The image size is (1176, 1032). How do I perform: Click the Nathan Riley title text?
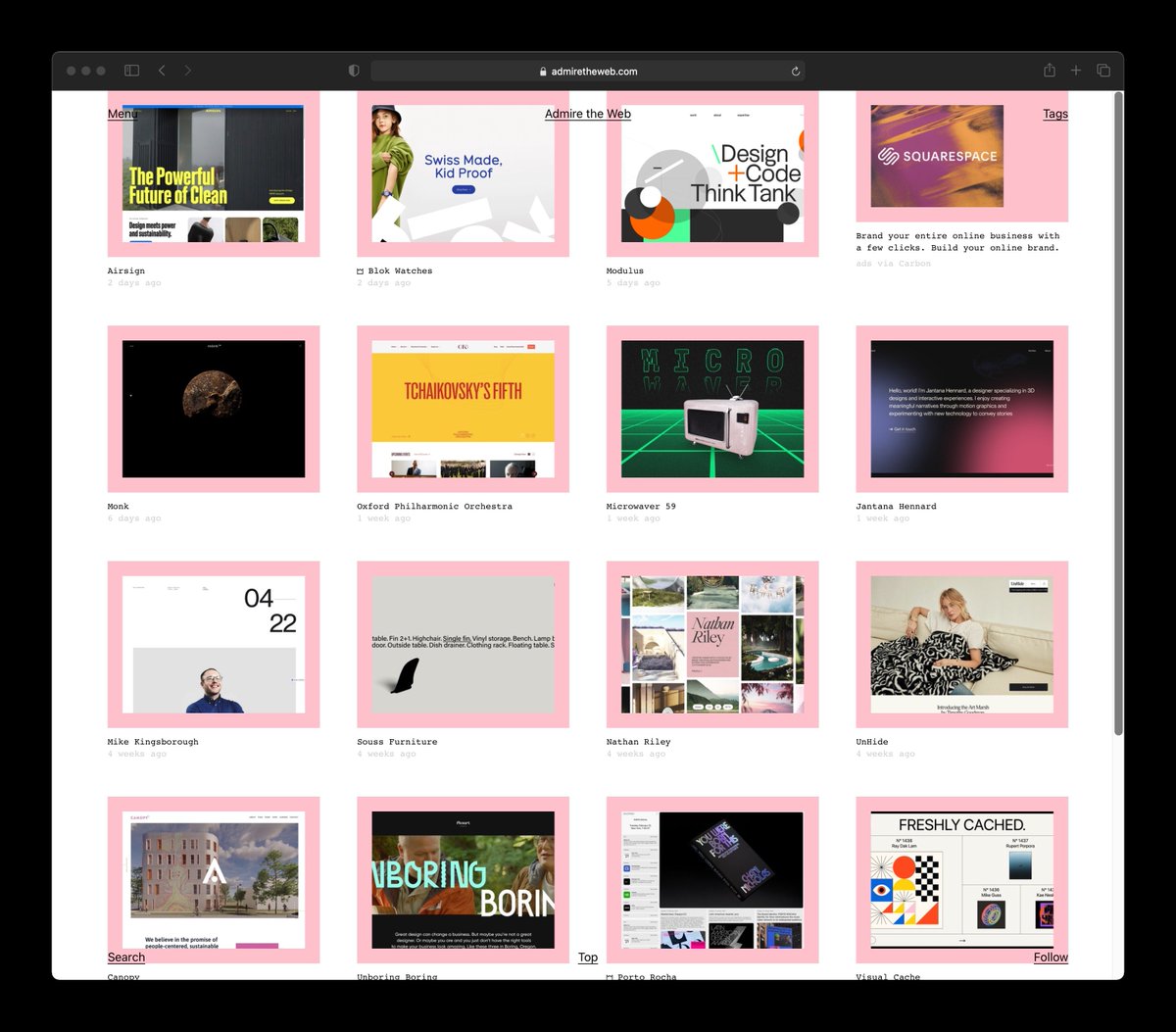(638, 742)
